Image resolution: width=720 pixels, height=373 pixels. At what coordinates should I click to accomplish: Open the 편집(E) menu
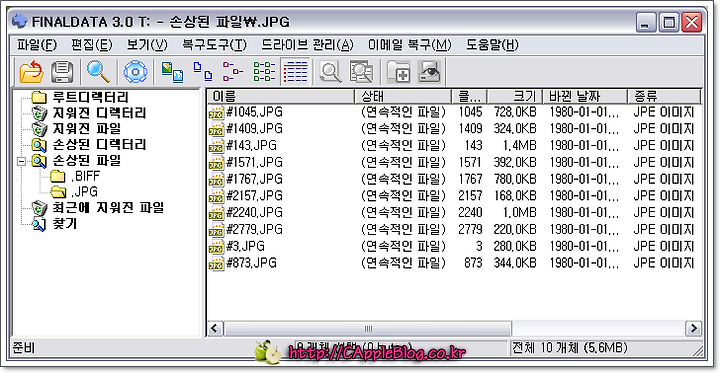(x=91, y=45)
